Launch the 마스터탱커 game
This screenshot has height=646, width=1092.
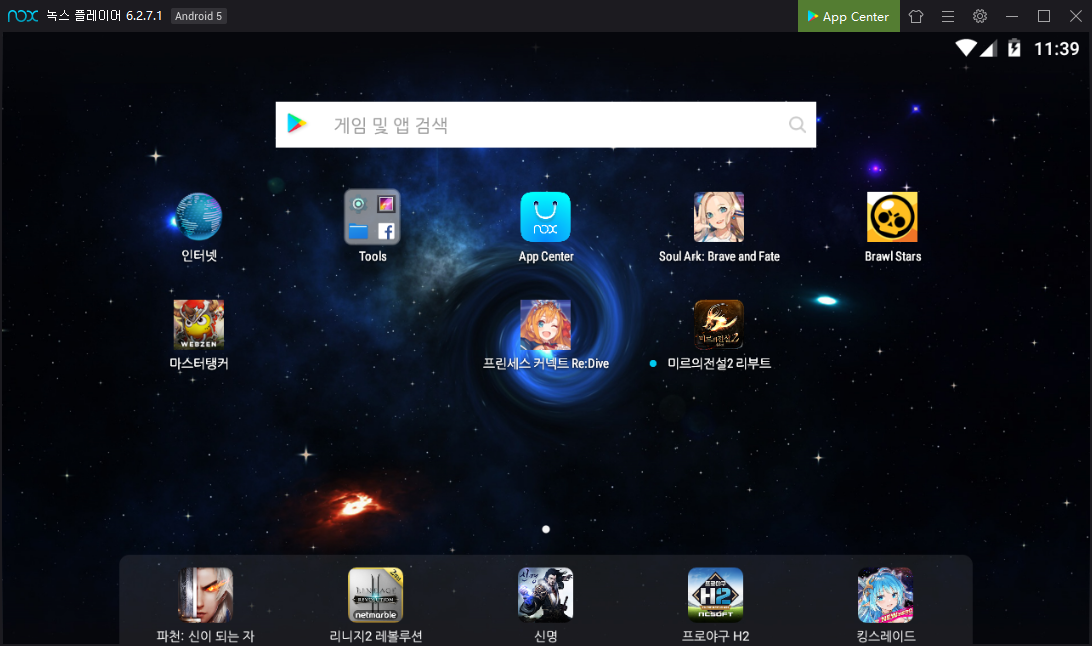coord(199,324)
